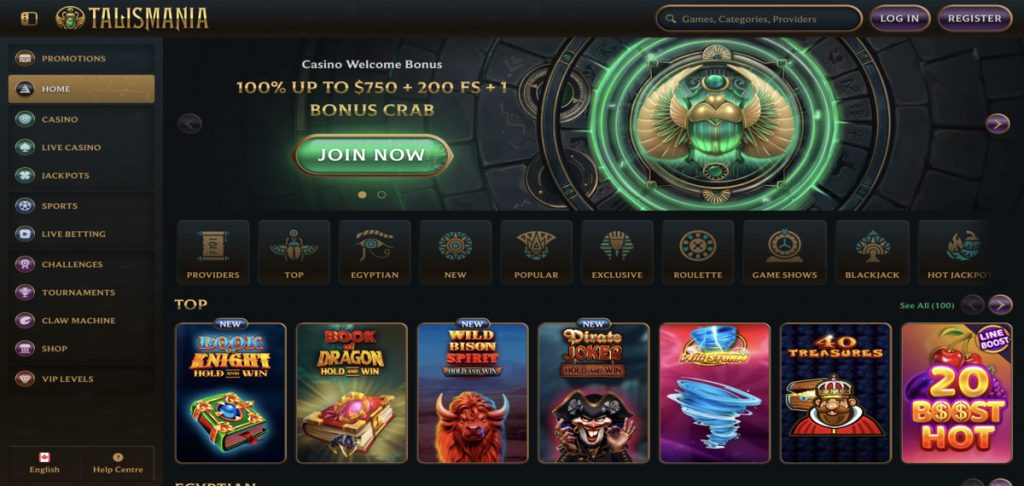
Task: Change language via the English flag selector
Action: [x=44, y=463]
